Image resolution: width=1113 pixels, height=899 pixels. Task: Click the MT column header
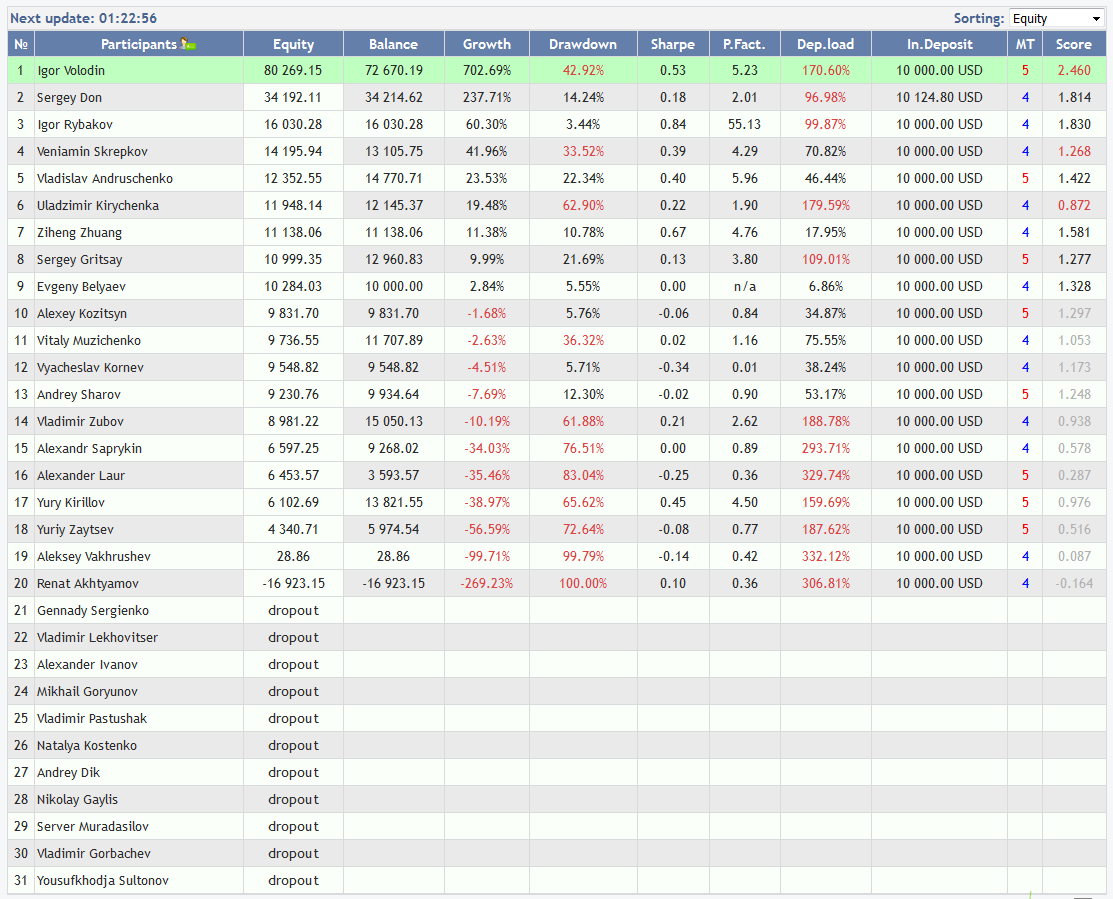[x=1025, y=44]
